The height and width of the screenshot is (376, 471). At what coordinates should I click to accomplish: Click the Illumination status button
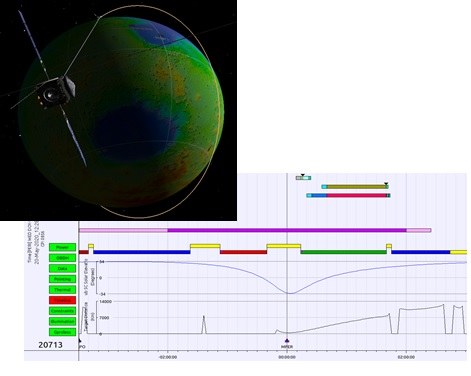pyautogui.click(x=62, y=322)
